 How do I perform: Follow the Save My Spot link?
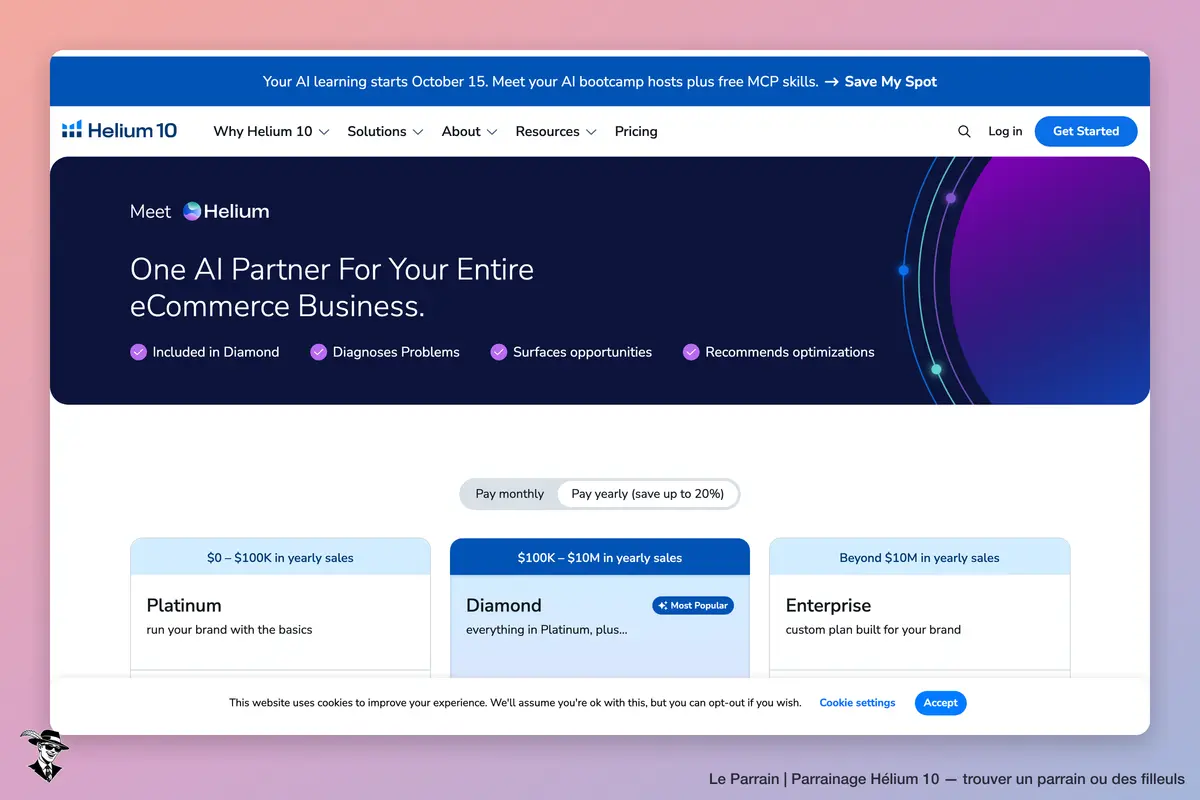[x=881, y=82]
